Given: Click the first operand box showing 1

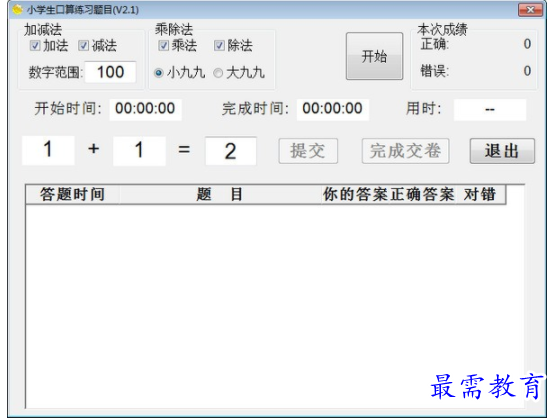Looking at the screenshot, I should point(48,150).
